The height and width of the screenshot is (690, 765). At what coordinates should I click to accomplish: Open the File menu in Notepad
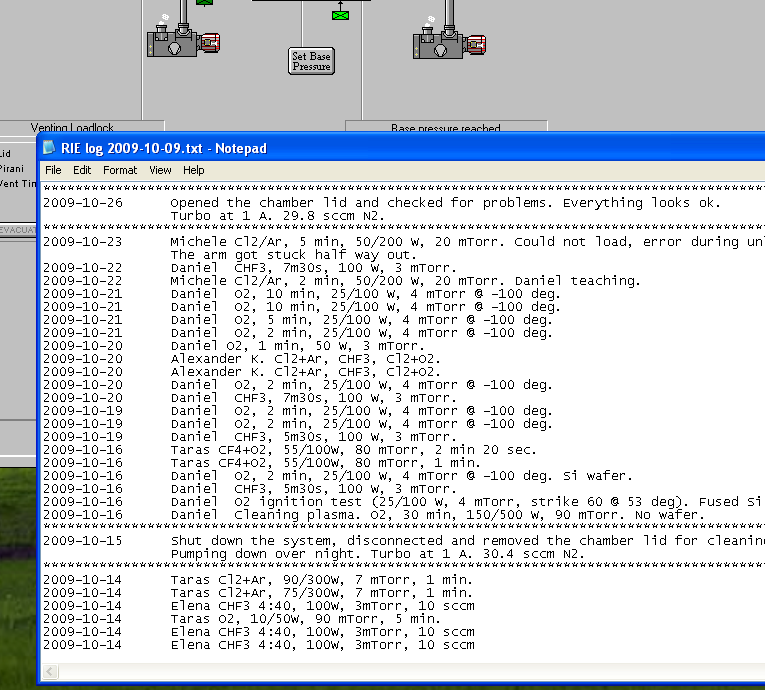click(53, 170)
